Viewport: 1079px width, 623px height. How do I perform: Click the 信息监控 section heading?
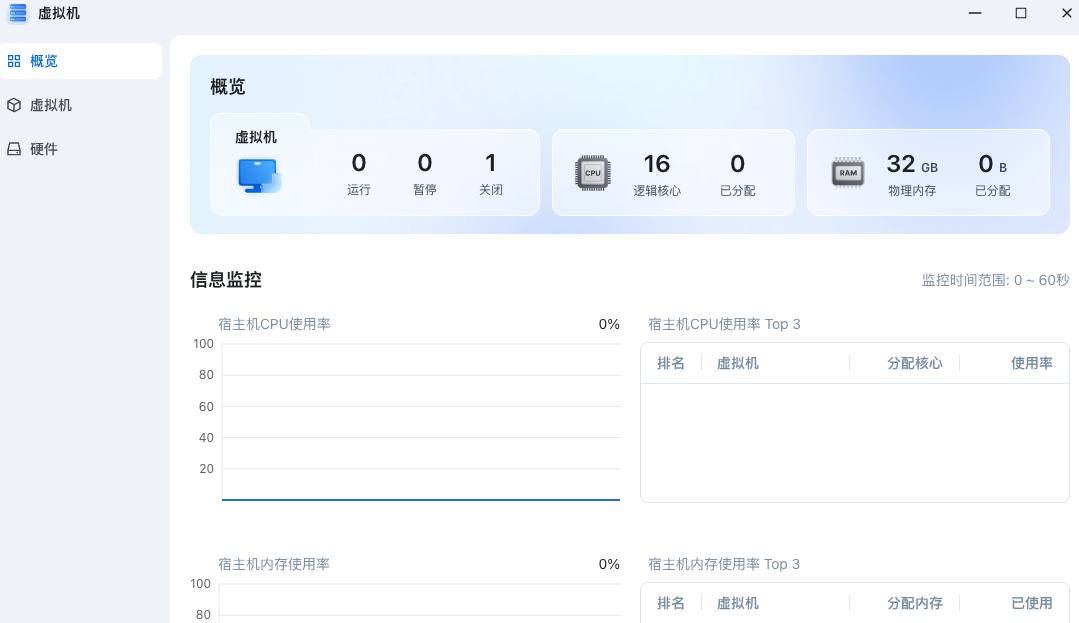point(226,279)
